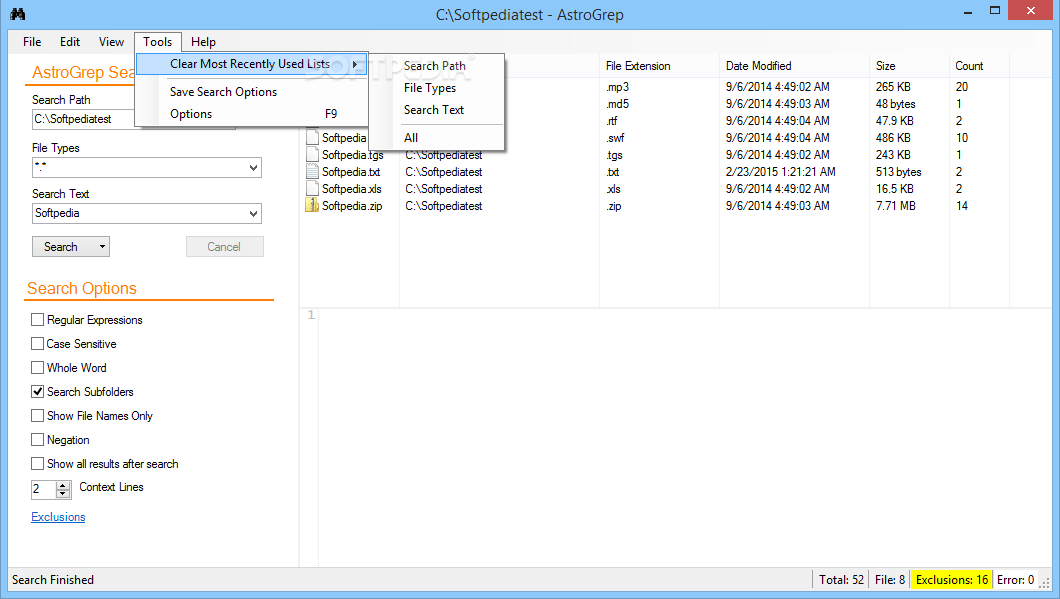This screenshot has height=599, width=1060.
Task: Close the open Tools menu
Action: (x=158, y=42)
